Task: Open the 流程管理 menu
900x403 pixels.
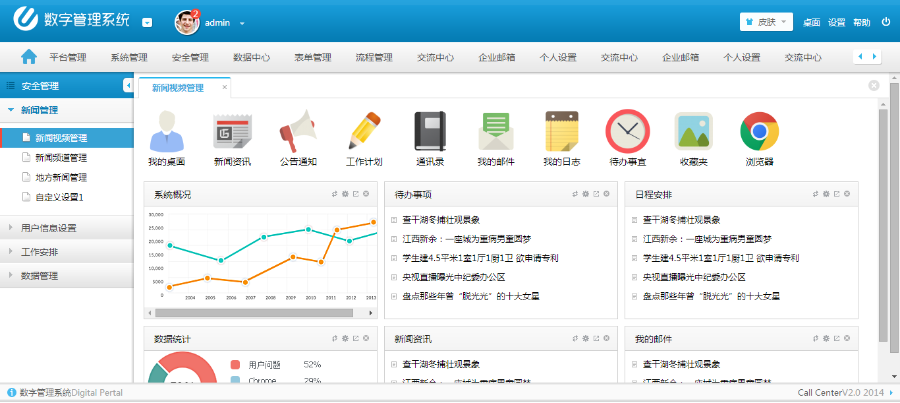Action: [374, 57]
